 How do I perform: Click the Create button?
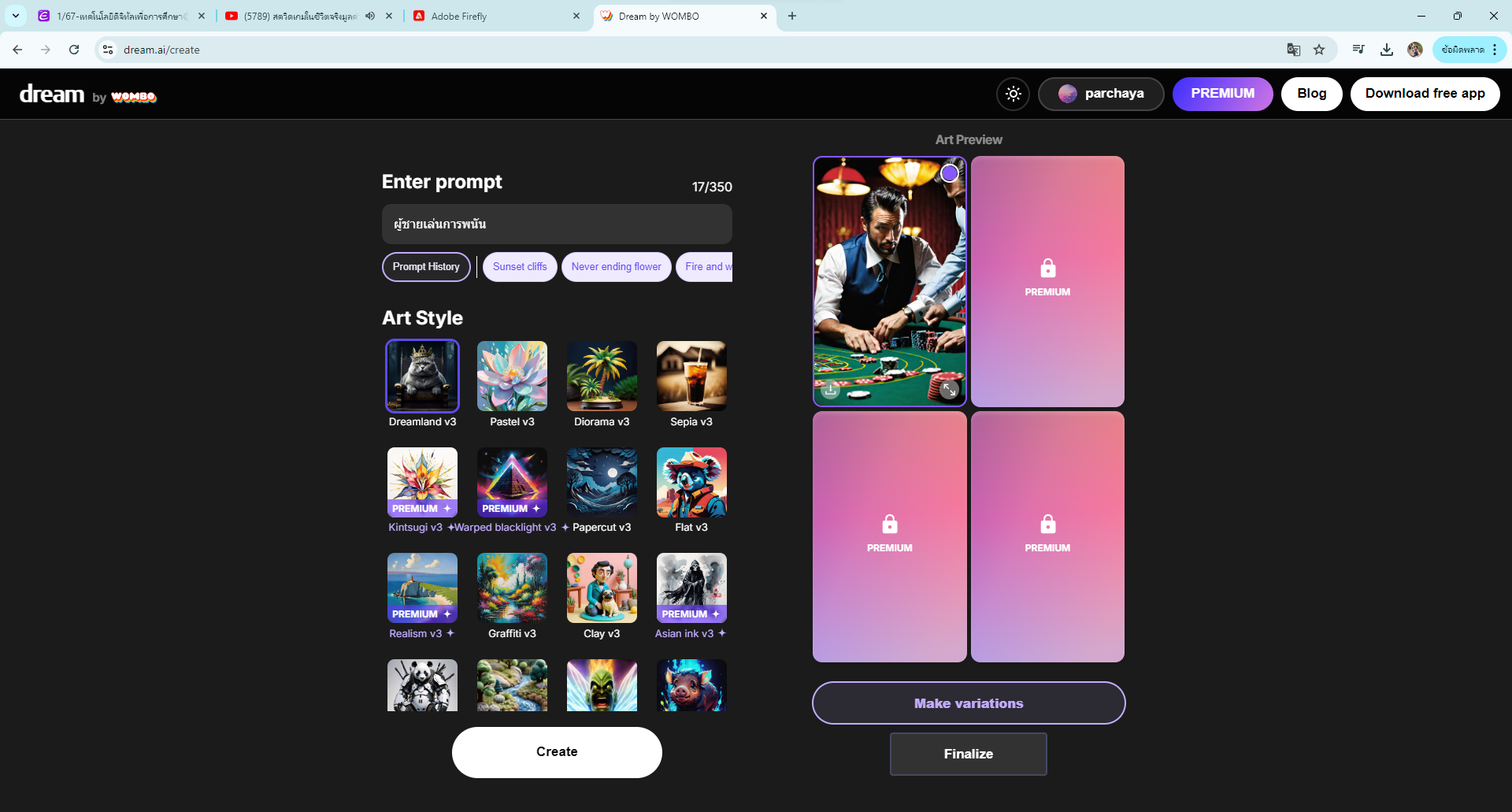[x=557, y=752]
